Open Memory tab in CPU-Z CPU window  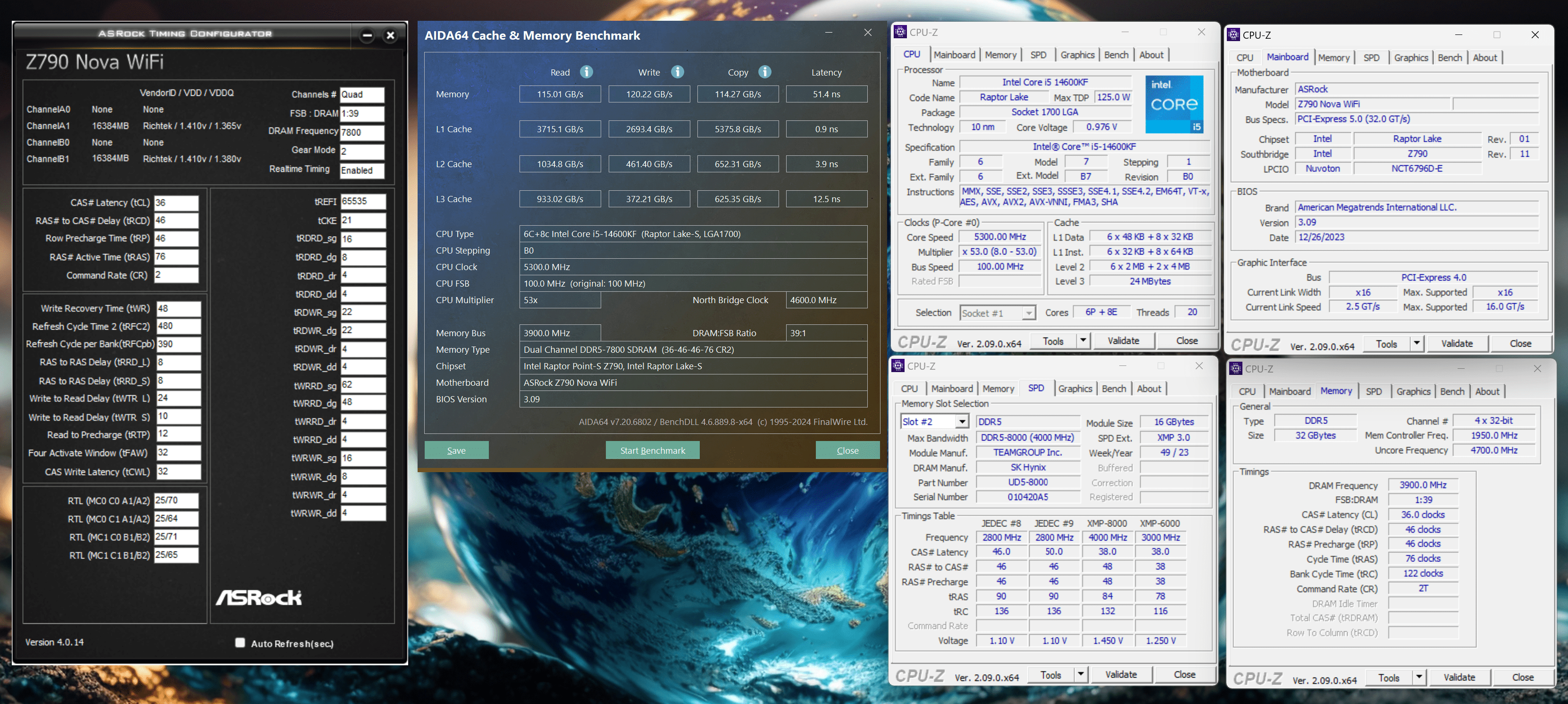point(1000,55)
